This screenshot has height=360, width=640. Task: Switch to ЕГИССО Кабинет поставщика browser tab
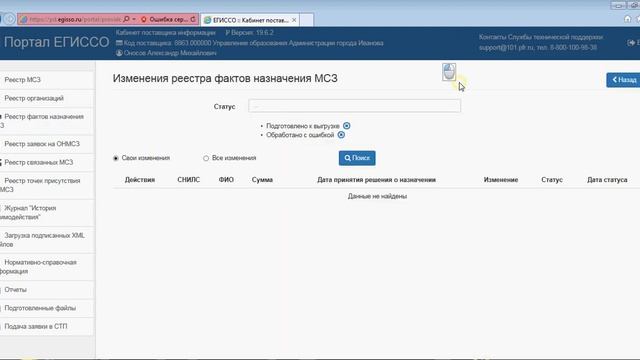249,20
